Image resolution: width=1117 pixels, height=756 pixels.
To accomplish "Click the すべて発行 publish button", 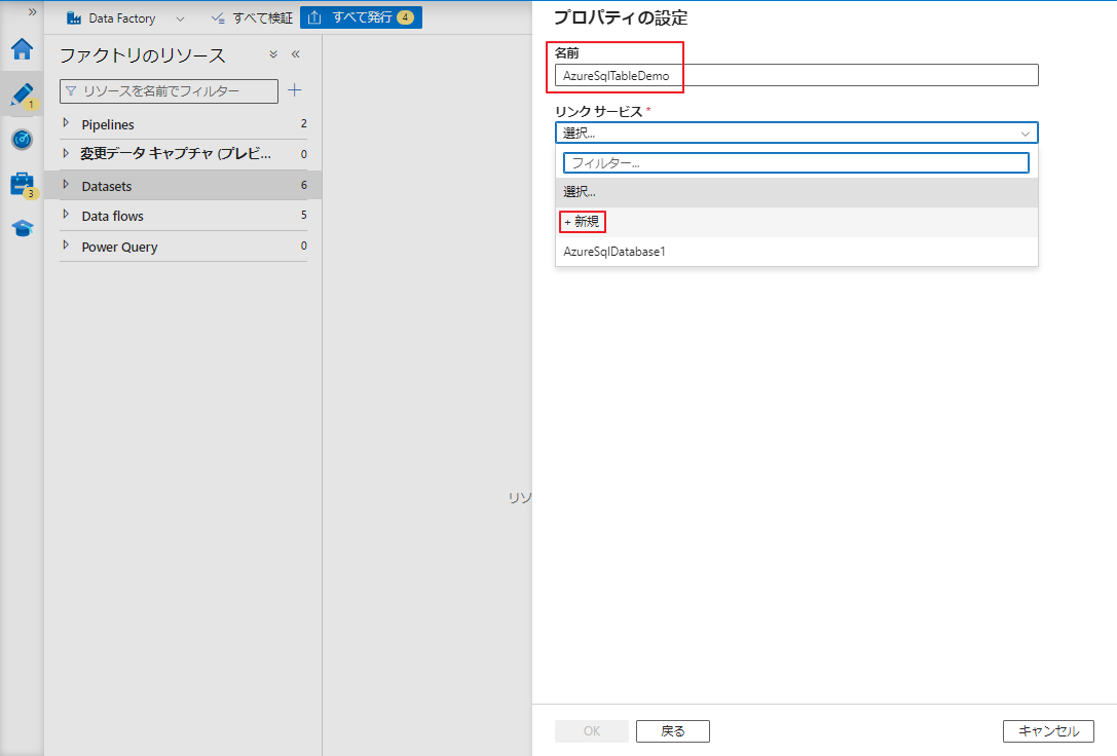I will [x=361, y=18].
